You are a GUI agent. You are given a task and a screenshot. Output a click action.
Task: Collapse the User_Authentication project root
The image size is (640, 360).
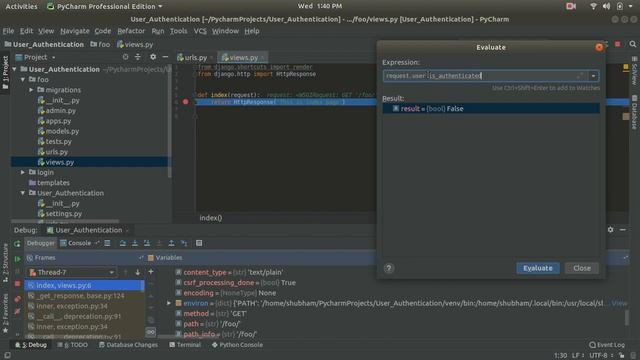(x=15, y=69)
